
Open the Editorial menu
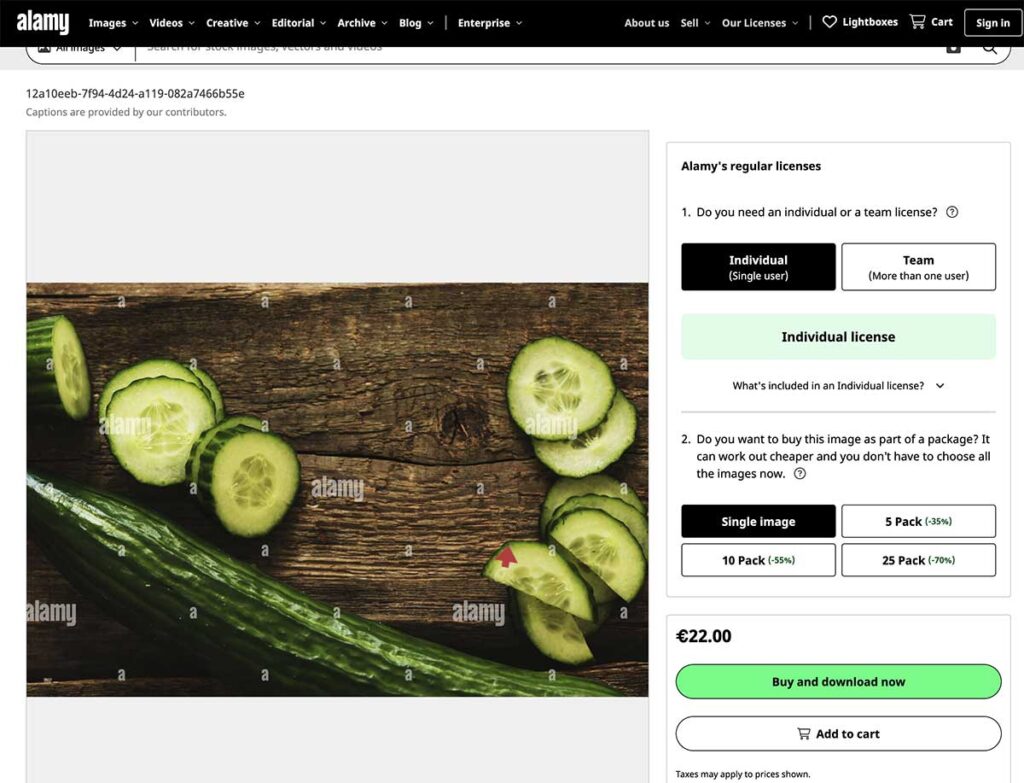pyautogui.click(x=299, y=23)
